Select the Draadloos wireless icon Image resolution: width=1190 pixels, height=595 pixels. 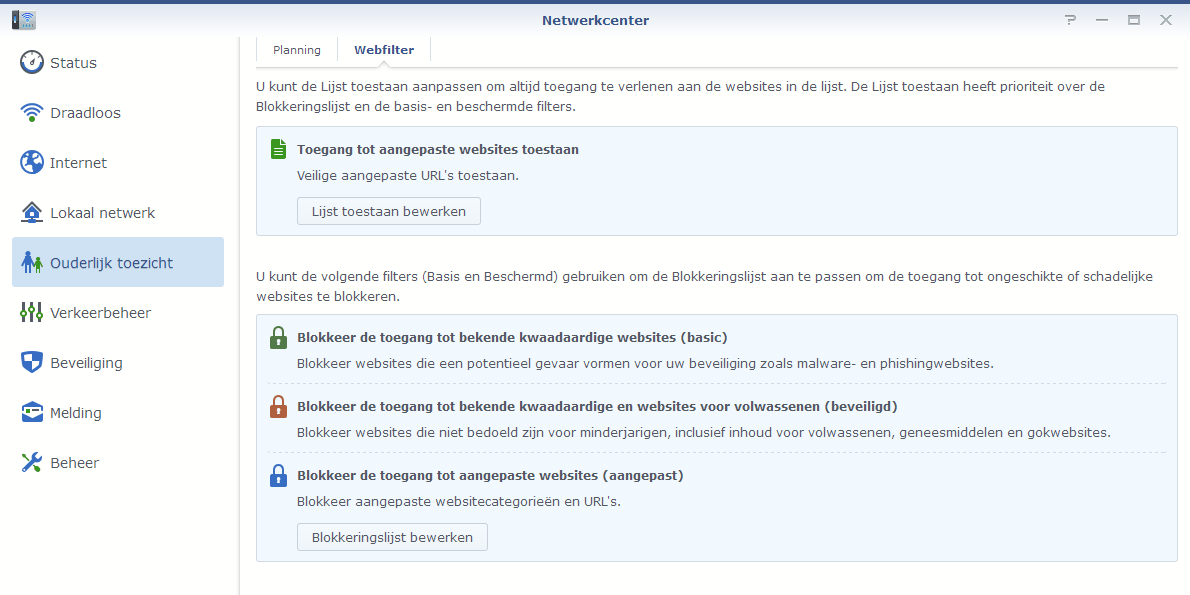[x=31, y=112]
